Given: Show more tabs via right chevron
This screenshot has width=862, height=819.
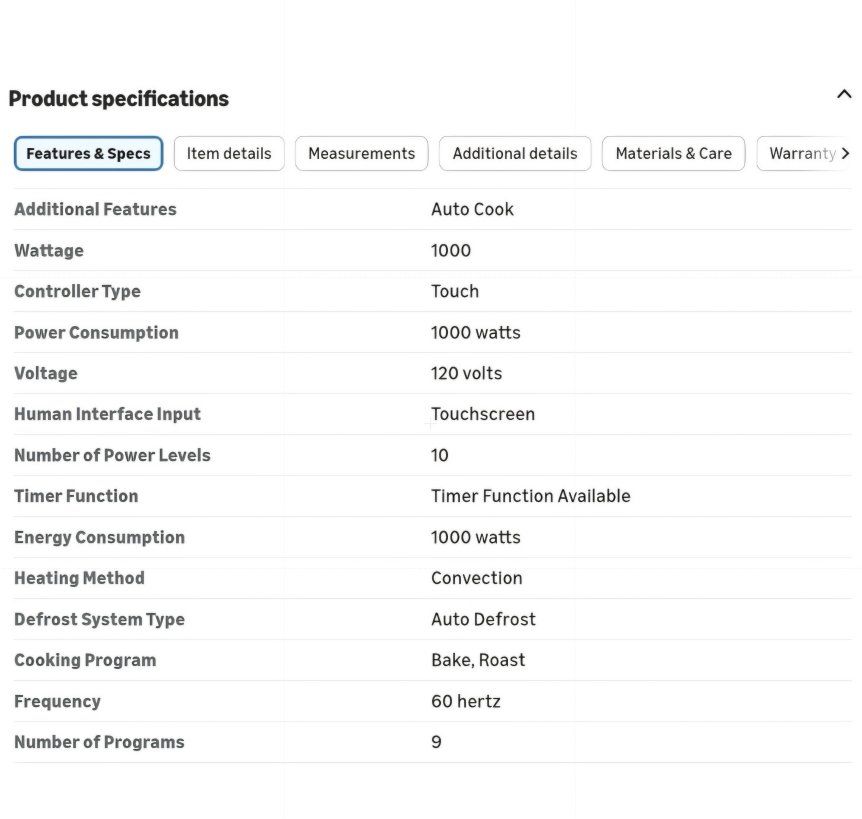Looking at the screenshot, I should [x=846, y=153].
